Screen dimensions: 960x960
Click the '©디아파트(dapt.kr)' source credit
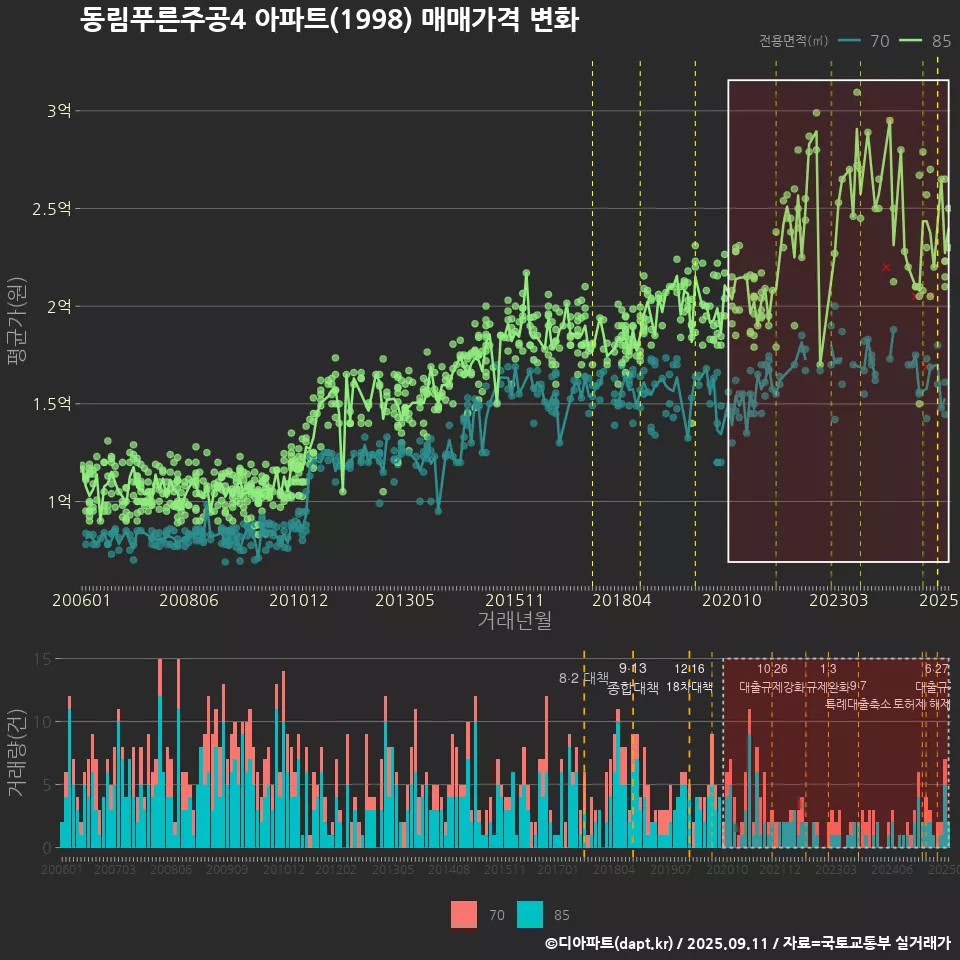pyautogui.click(x=608, y=943)
